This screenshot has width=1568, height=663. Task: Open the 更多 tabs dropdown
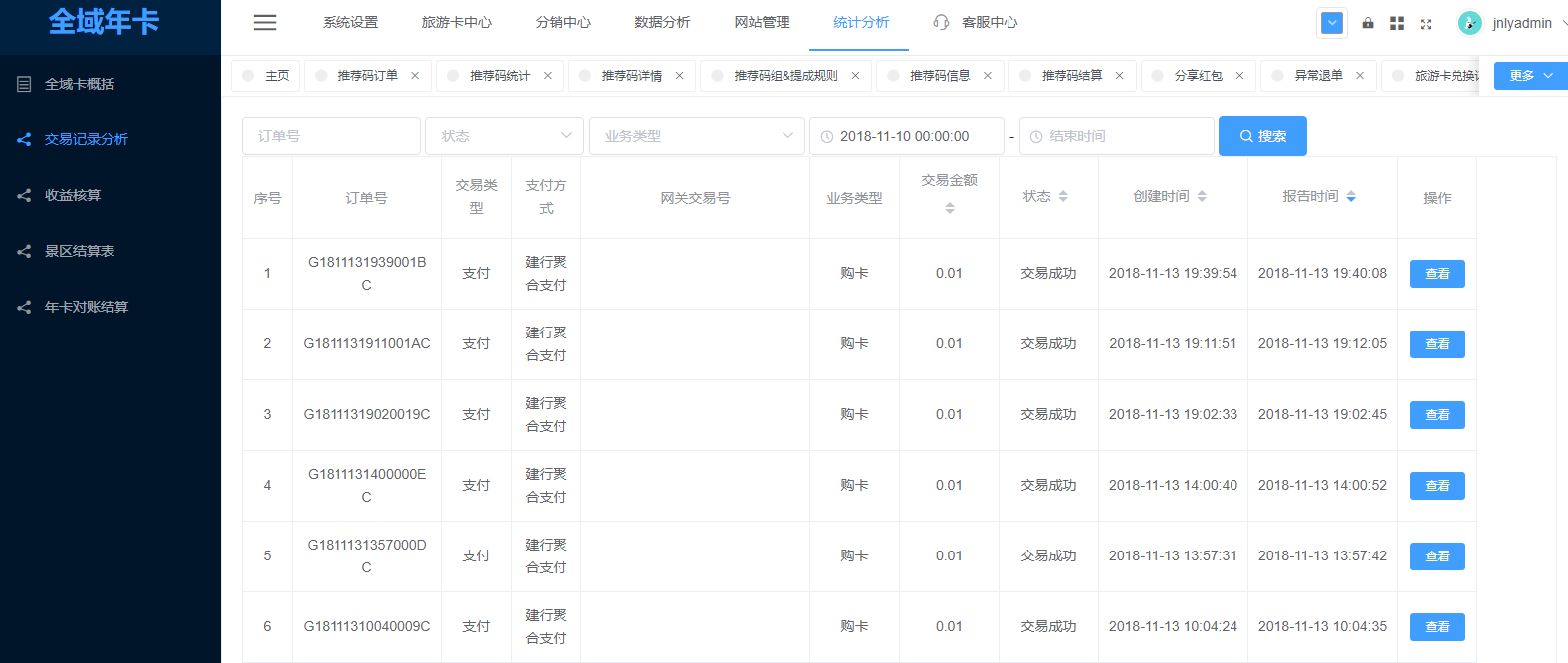(x=1530, y=76)
